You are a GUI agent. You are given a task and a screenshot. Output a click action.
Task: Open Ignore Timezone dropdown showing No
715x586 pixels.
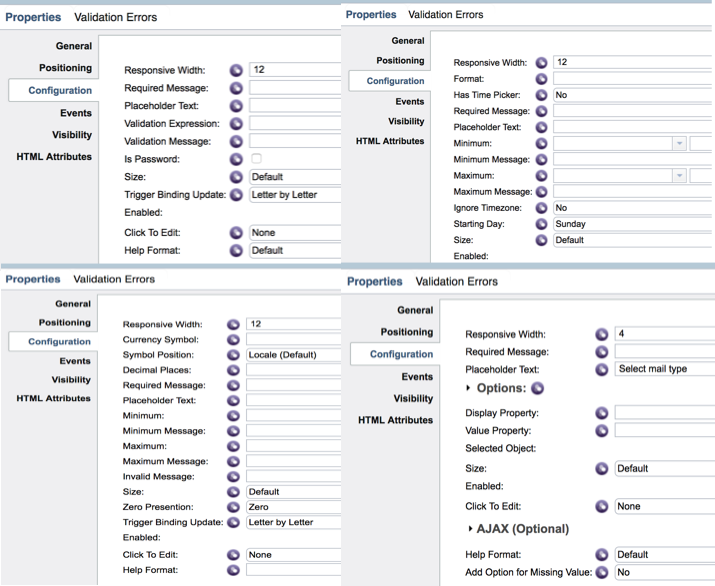click(632, 208)
